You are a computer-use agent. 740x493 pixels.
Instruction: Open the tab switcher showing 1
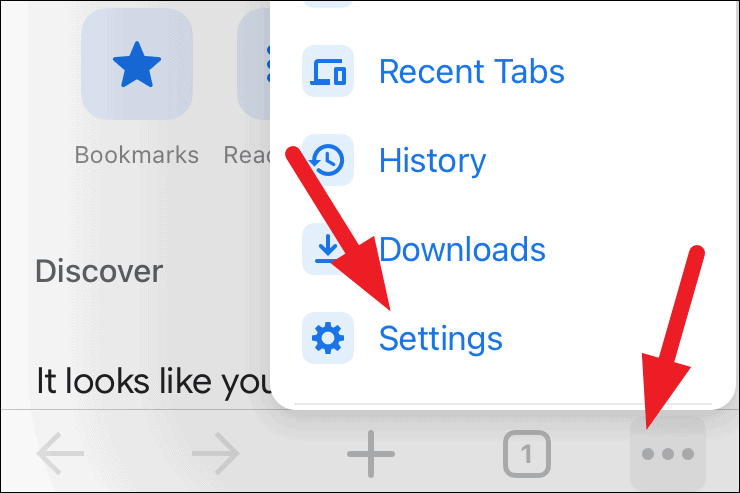pos(527,454)
